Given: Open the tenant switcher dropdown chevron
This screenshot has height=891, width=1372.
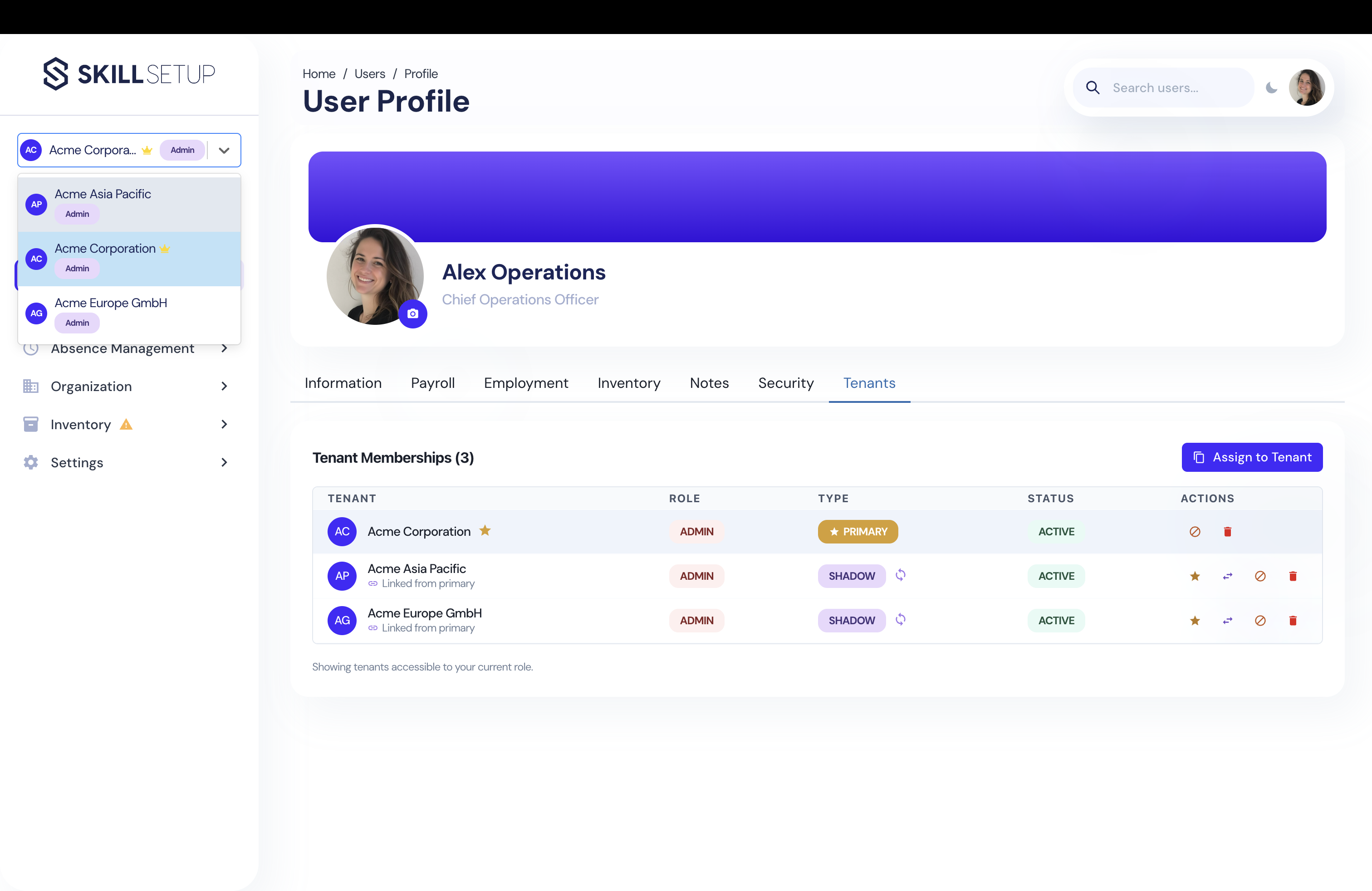Looking at the screenshot, I should (224, 150).
